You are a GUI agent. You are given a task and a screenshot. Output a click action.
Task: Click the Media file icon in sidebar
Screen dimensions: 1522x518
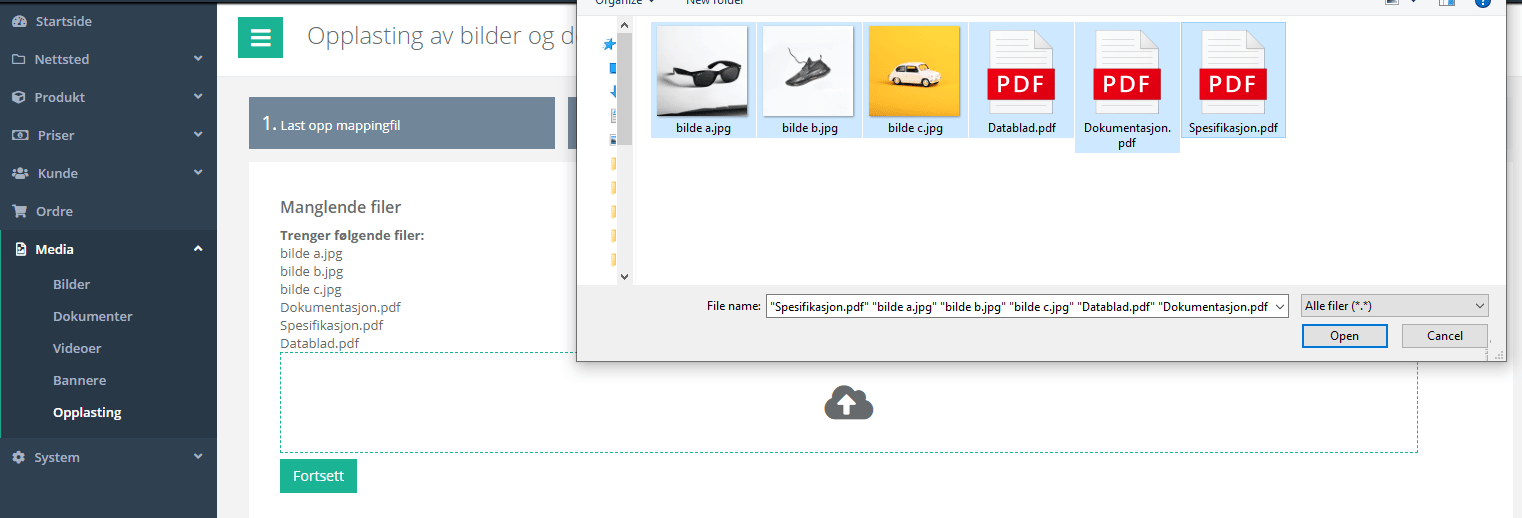point(20,249)
